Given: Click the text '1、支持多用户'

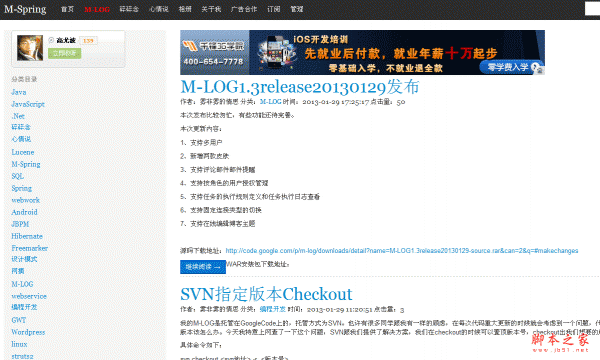Looking at the screenshot, I should pyautogui.click(x=201, y=142).
